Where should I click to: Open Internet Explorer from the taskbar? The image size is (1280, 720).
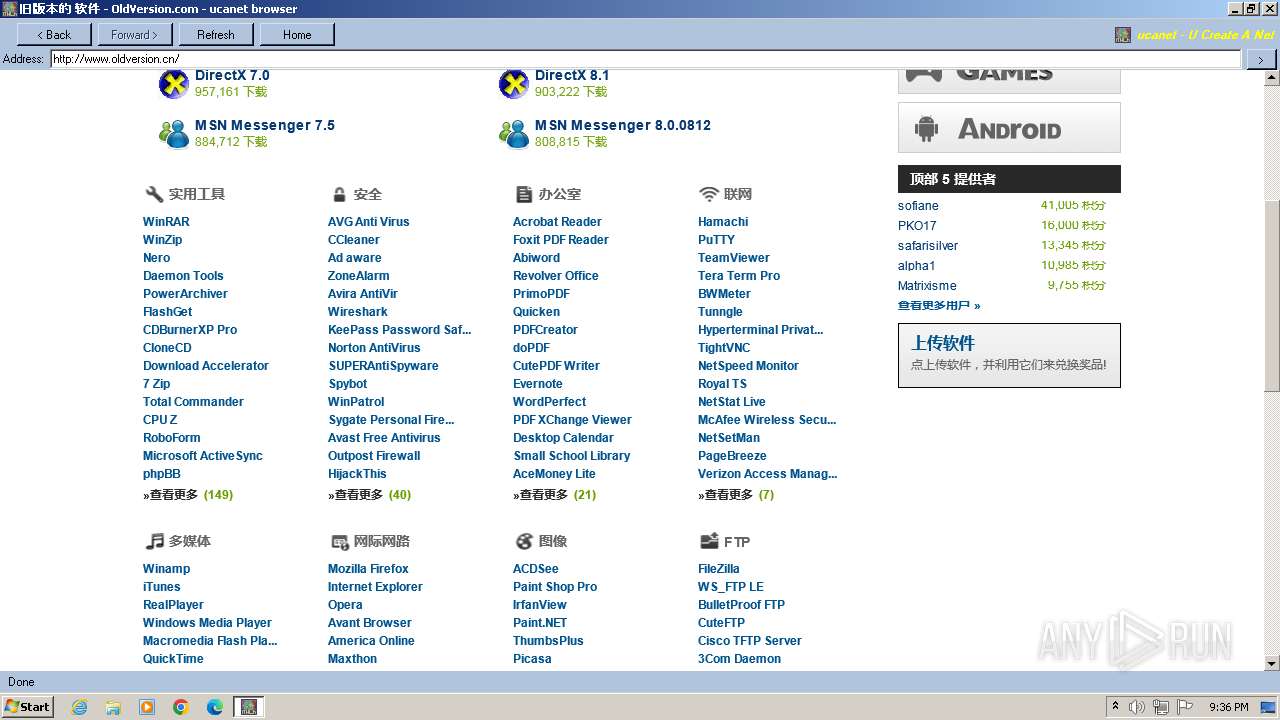[x=79, y=707]
